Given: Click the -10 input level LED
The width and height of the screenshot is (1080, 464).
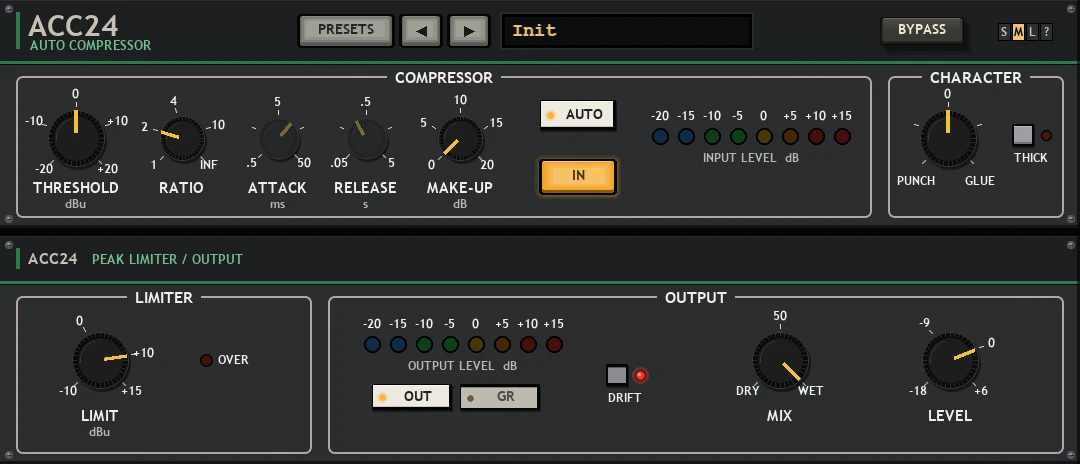Looking at the screenshot, I should pyautogui.click(x=712, y=136).
